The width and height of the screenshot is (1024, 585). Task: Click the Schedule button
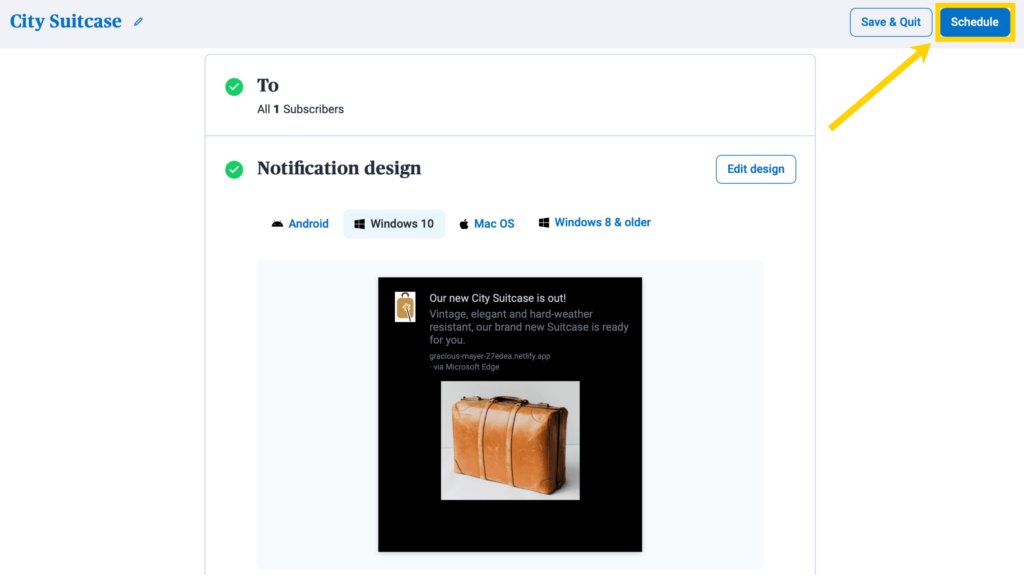click(x=974, y=22)
